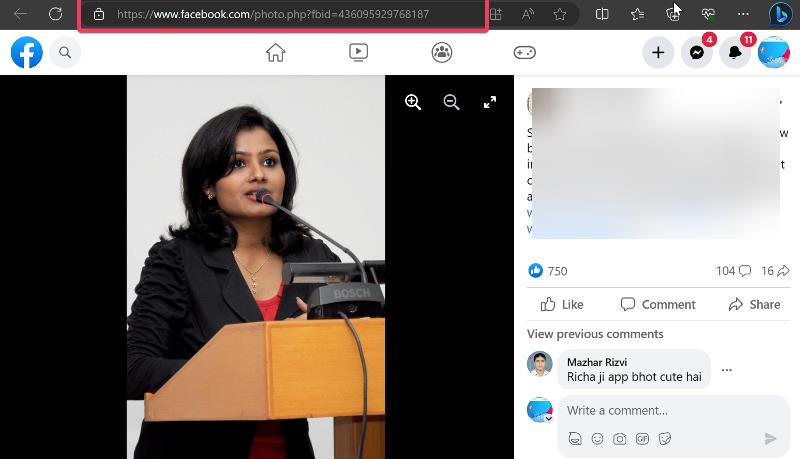Click the Write a comment field
This screenshot has height=459, width=800.
point(673,411)
